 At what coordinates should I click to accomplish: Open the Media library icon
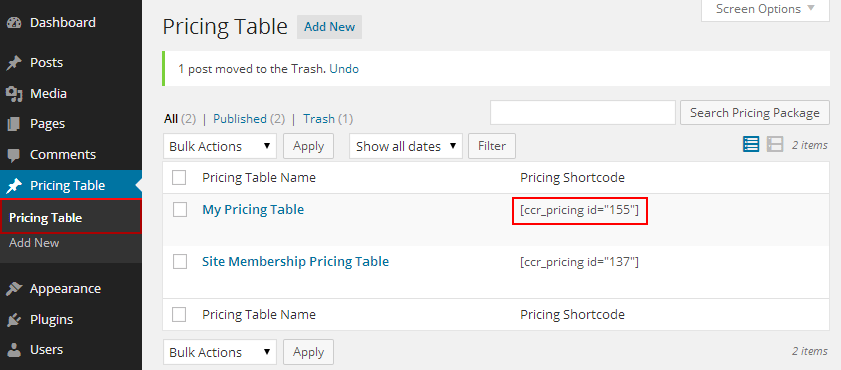[x=14, y=94]
